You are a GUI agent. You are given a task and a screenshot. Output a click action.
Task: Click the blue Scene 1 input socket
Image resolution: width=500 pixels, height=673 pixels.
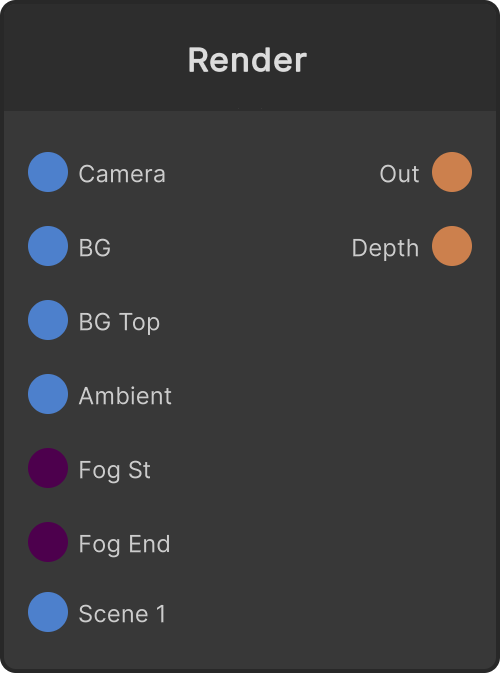click(48, 612)
